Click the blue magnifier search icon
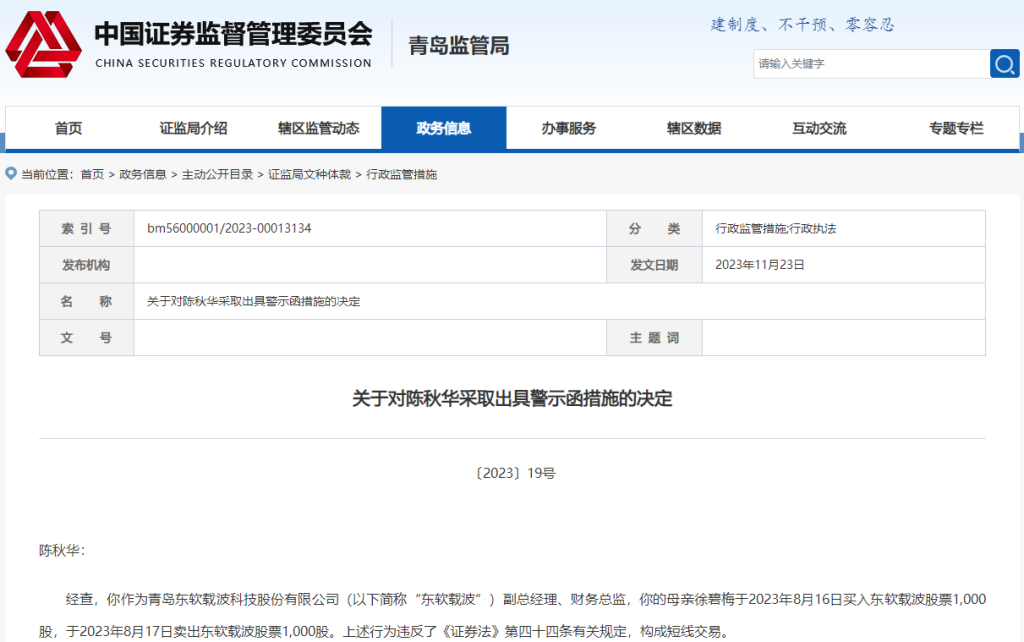 pyautogui.click(x=1004, y=64)
